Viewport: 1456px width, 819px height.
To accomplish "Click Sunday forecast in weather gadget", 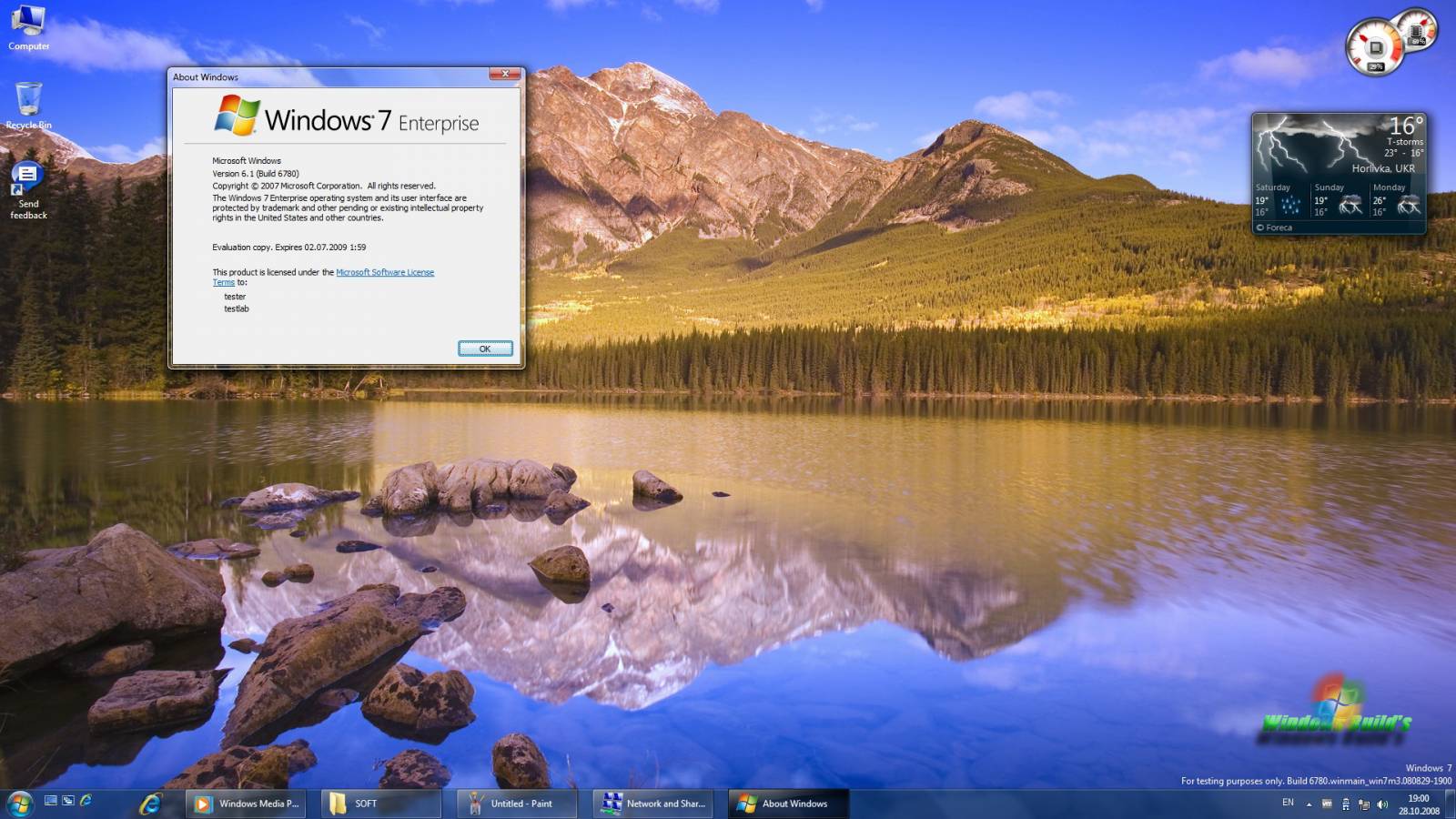I will pyautogui.click(x=1339, y=200).
